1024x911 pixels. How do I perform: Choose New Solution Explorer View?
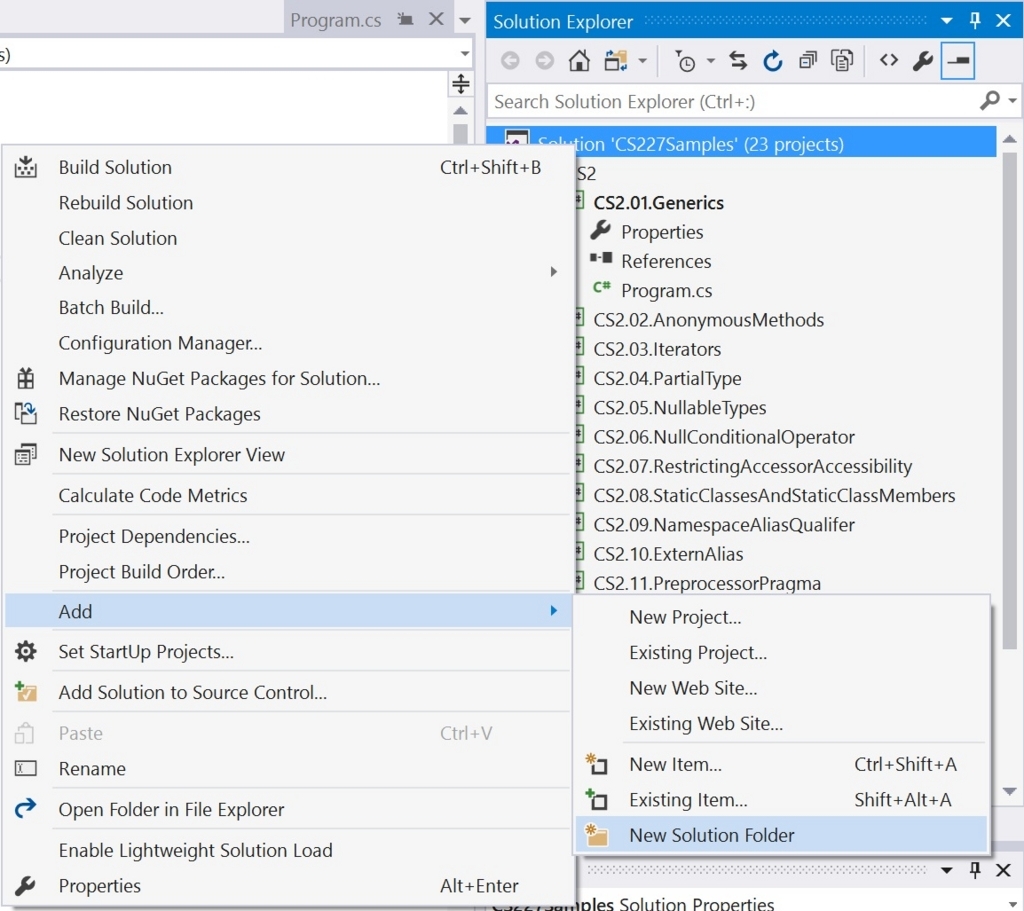(287, 455)
